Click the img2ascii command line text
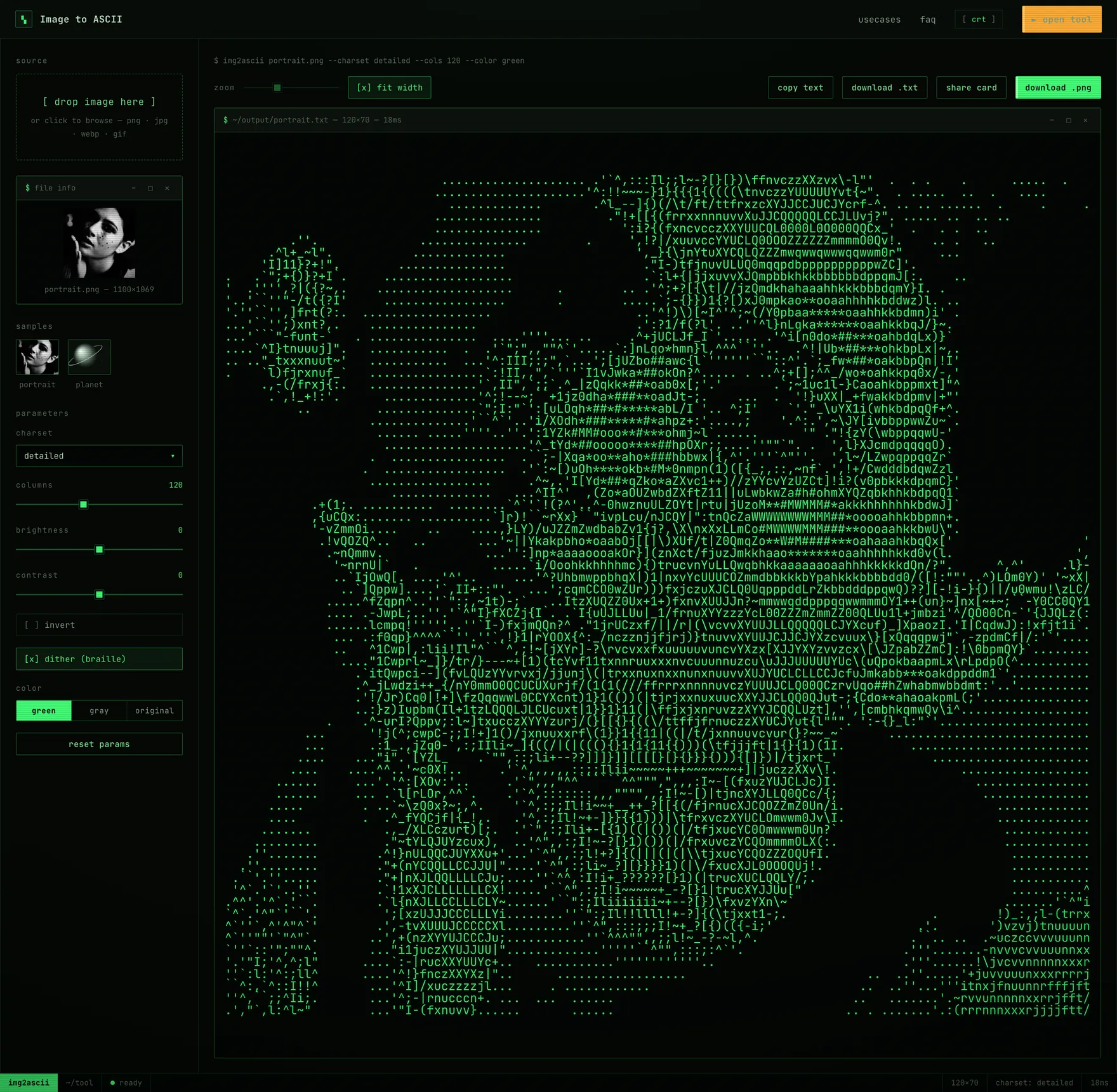1117x1092 pixels. [369, 61]
